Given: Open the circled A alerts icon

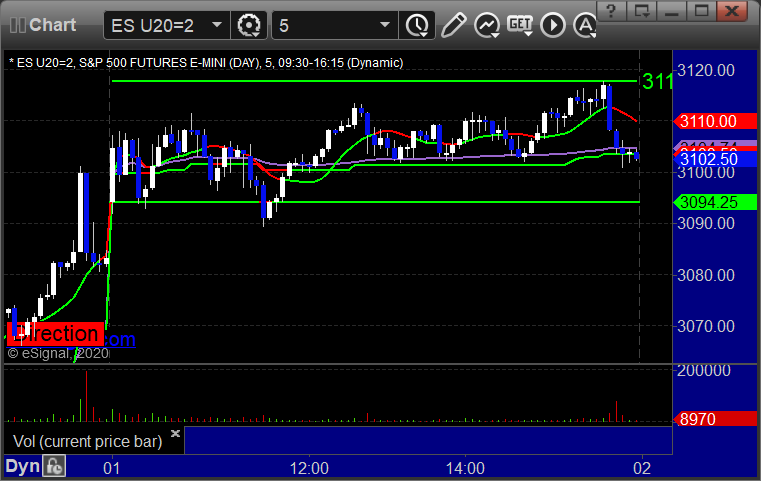Looking at the screenshot, I should pyautogui.click(x=585, y=25).
